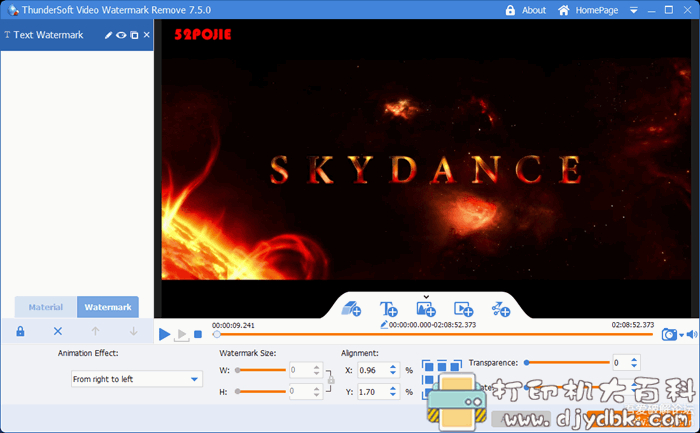Toggle Text Watermark visibility eye icon
Viewport: 700px width, 433px height.
click(x=121, y=35)
